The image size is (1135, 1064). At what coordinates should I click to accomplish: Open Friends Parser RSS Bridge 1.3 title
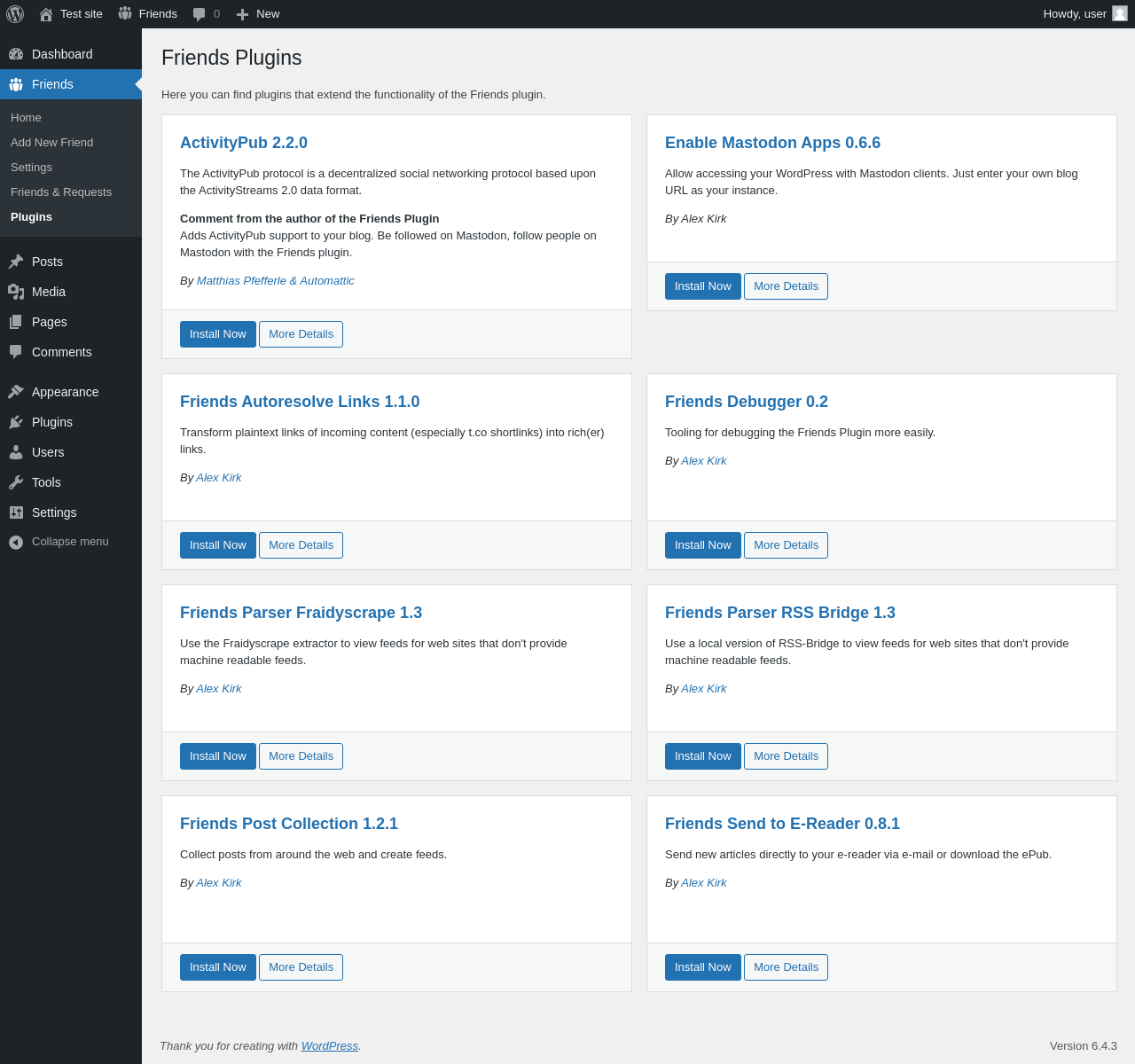tap(780, 613)
